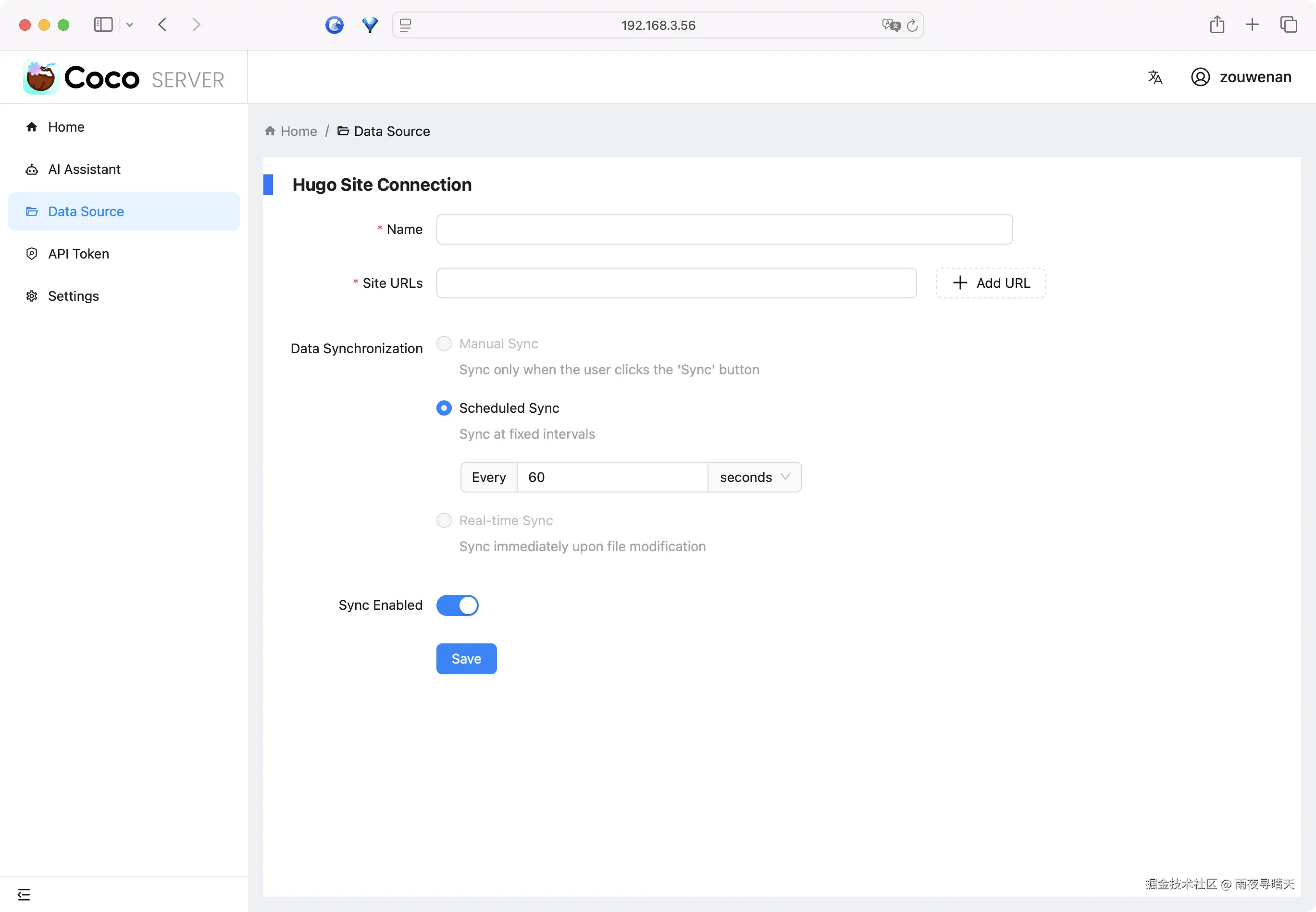Collapse the sidebar using bottom menu icon
The width and height of the screenshot is (1316, 912).
click(x=24, y=894)
